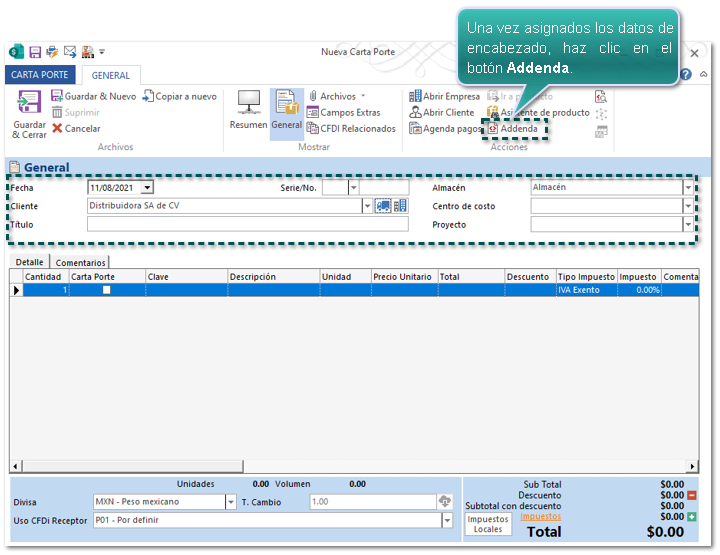Click the red minus icon beside Descuento
The width and height of the screenshot is (720, 555).
tap(692, 495)
